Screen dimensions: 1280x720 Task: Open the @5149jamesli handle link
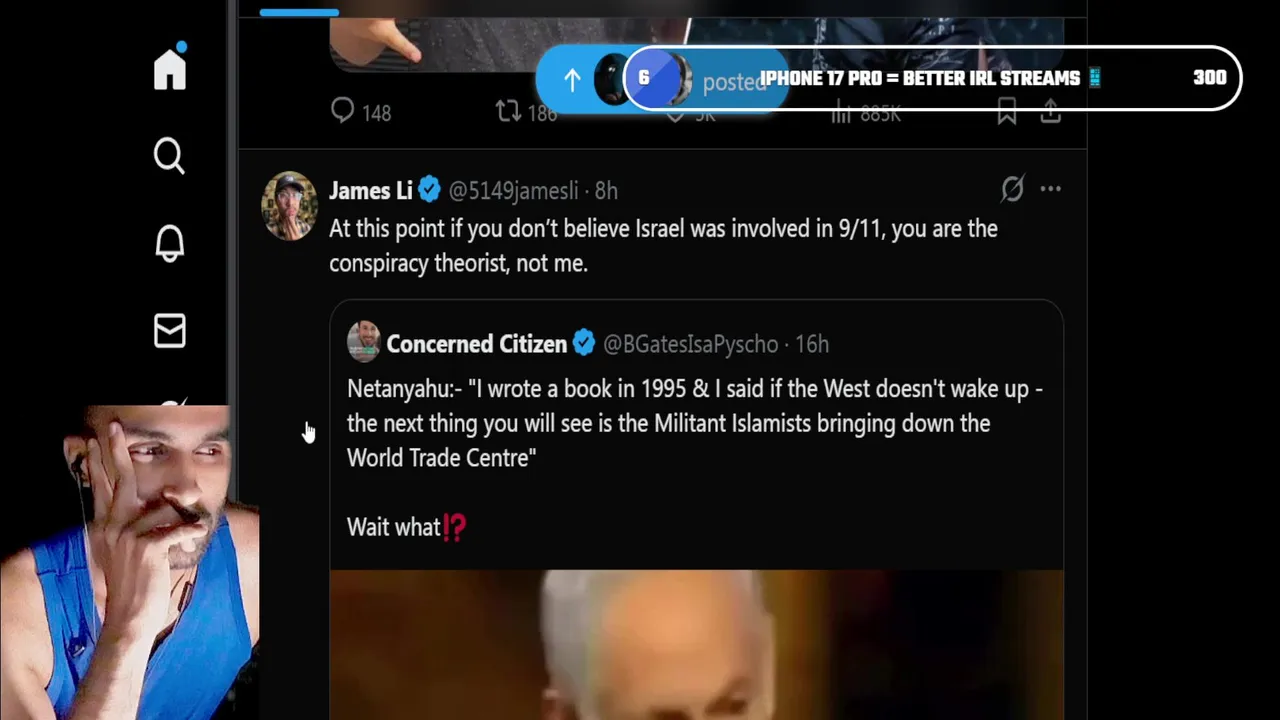pyautogui.click(x=513, y=190)
